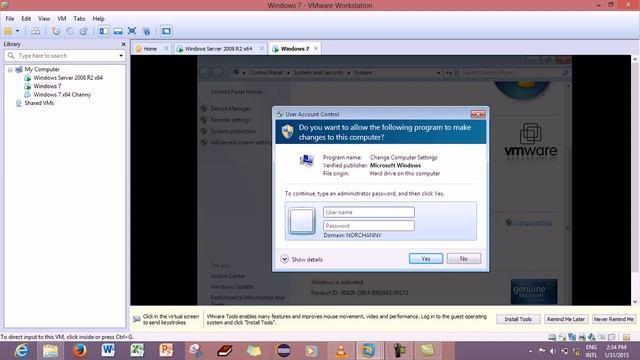The width and height of the screenshot is (640, 360).
Task: Open File Explorer from taskbar
Action: point(51,351)
